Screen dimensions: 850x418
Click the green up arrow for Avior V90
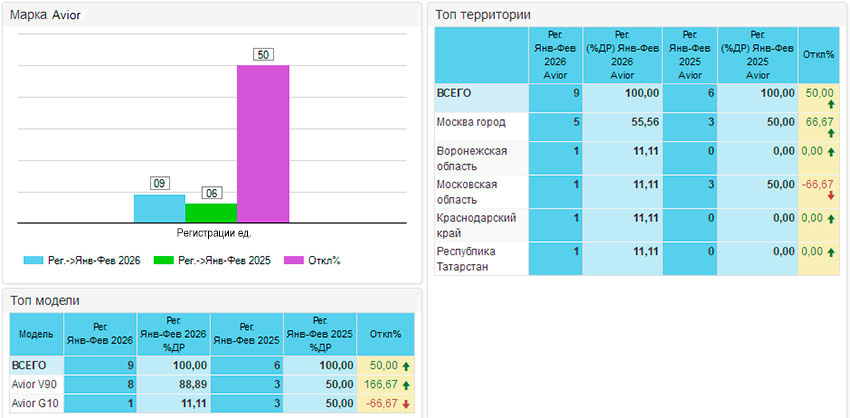pos(406,384)
